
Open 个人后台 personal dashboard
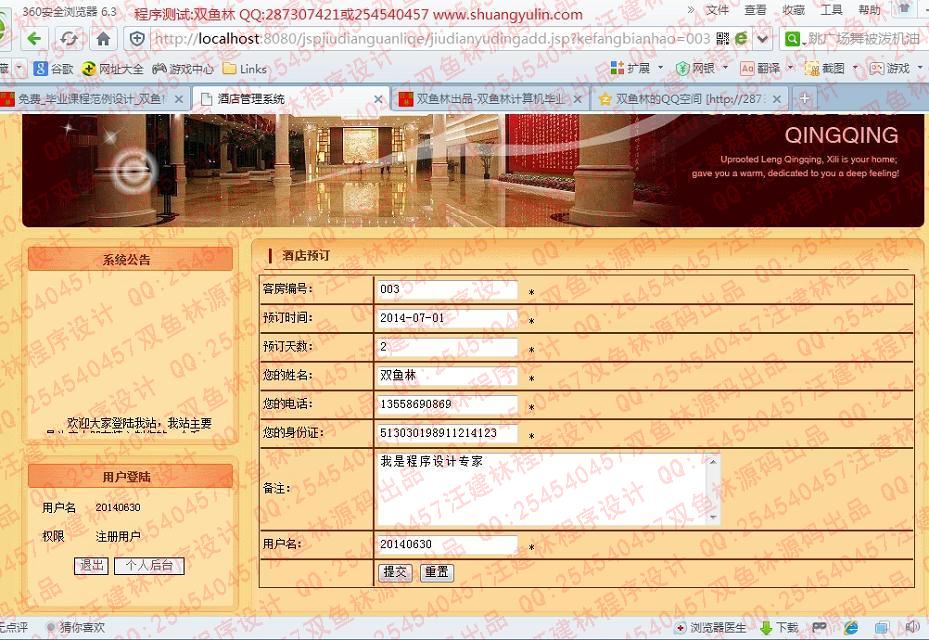[149, 566]
